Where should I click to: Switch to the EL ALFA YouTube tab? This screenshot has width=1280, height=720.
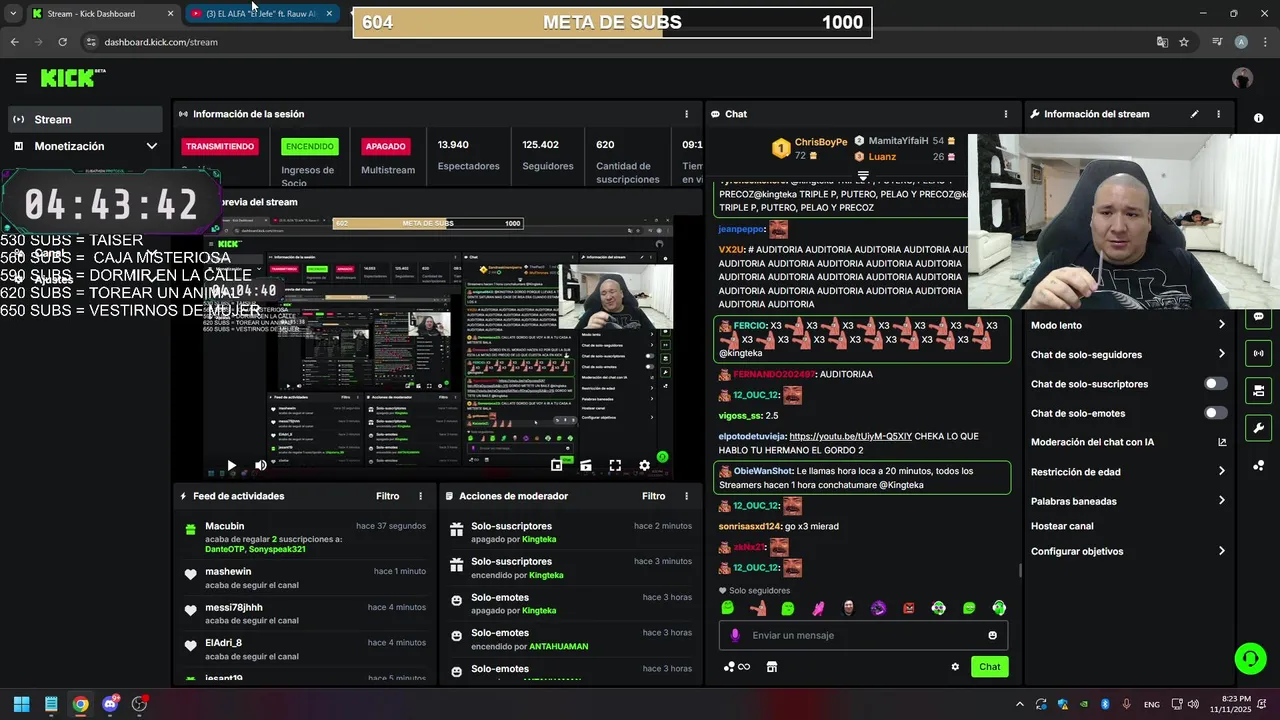click(262, 14)
